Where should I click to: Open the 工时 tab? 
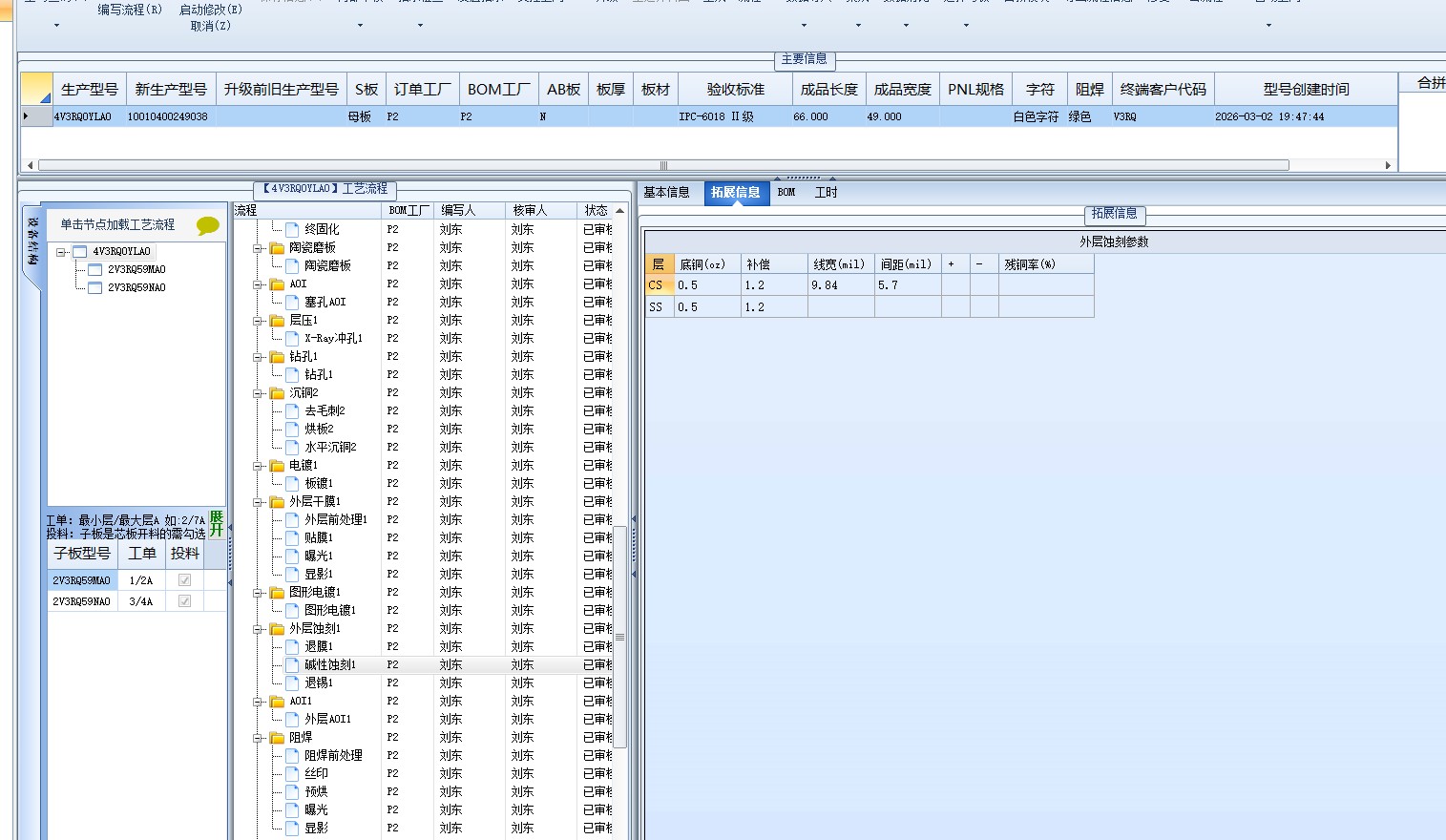click(x=826, y=192)
